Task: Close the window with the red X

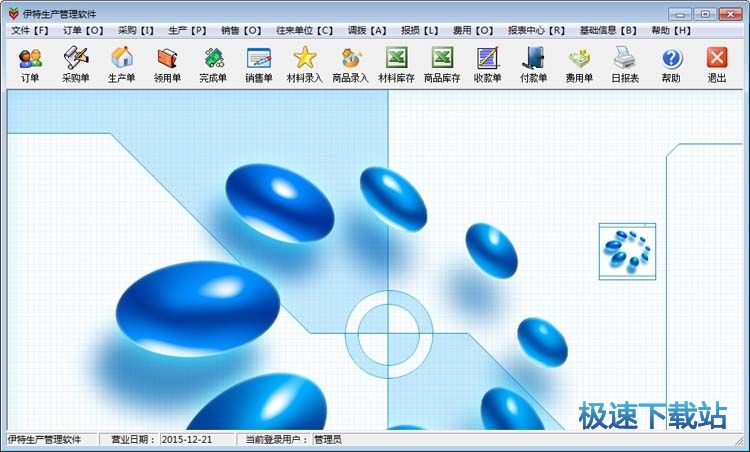Action: click(730, 14)
